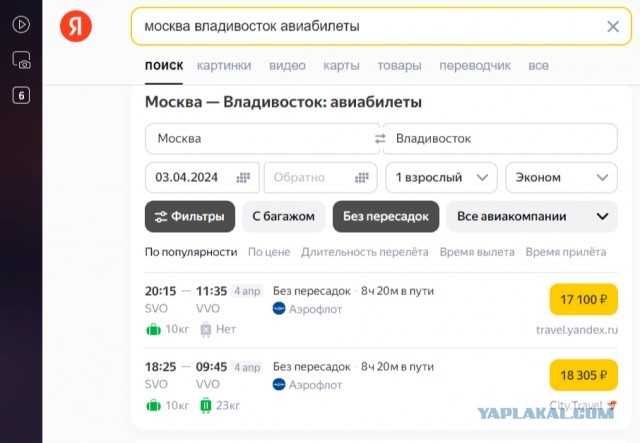
Task: Switch to the карты tab
Action: (341, 66)
